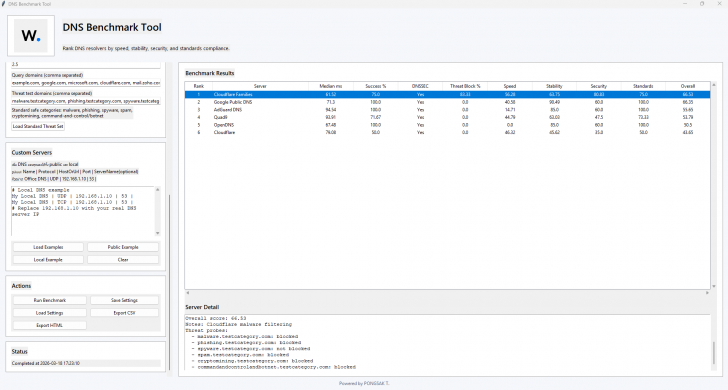Export results with Export CSV
Image resolution: width=728 pixels, height=390 pixels.
(124, 313)
